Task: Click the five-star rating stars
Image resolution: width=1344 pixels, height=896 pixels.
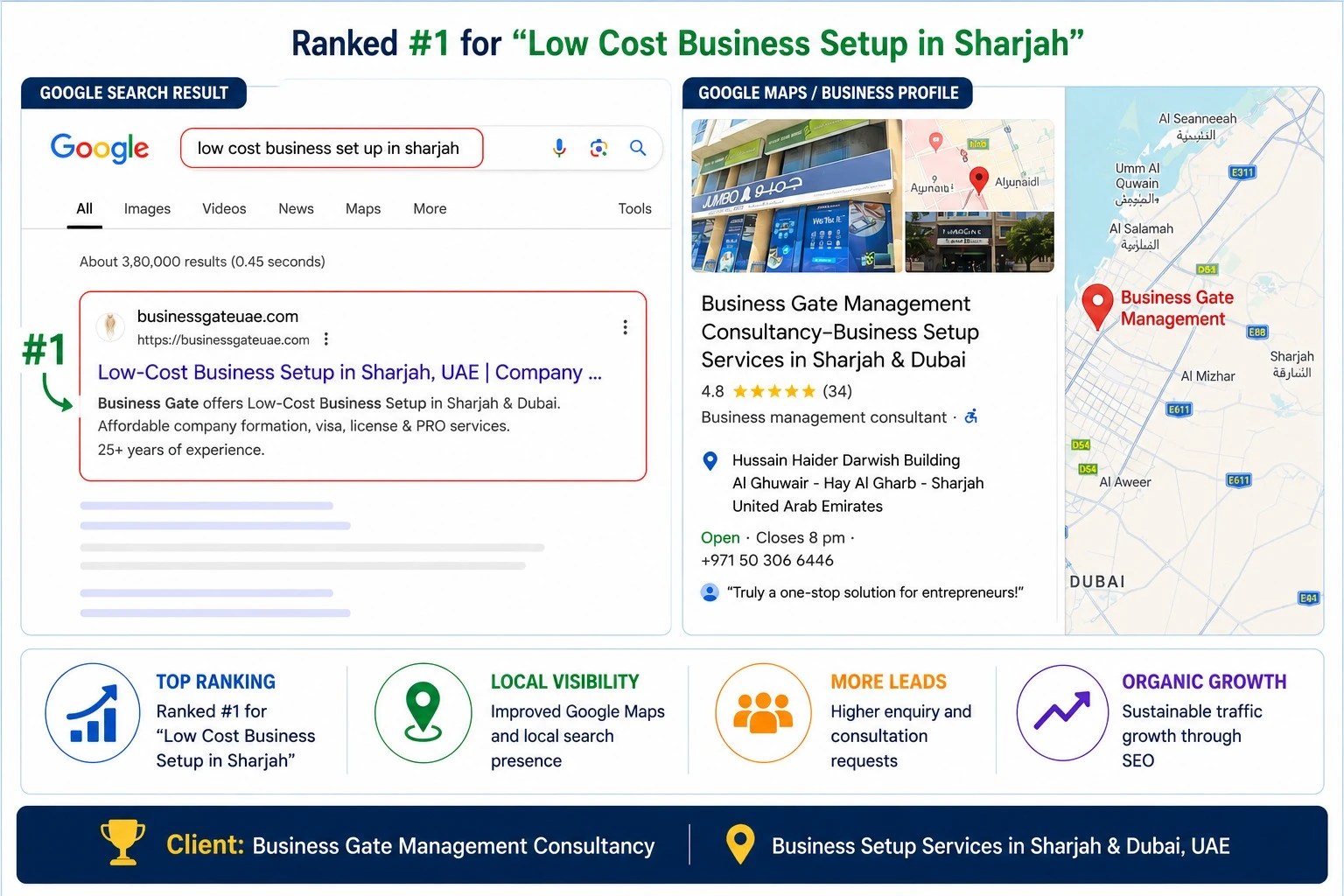Action: [x=773, y=391]
